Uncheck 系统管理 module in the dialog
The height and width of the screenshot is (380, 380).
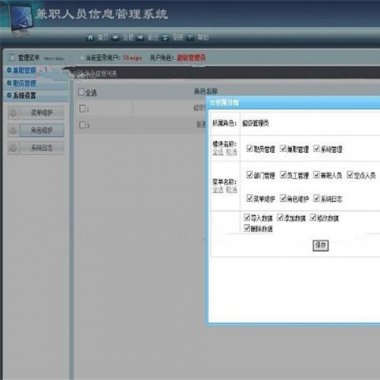(317, 148)
